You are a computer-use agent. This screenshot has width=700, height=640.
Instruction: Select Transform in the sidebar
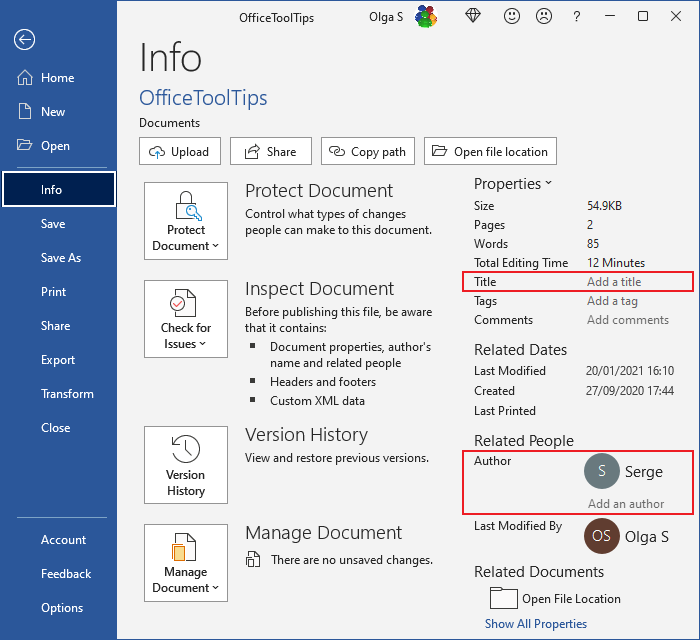click(x=67, y=394)
